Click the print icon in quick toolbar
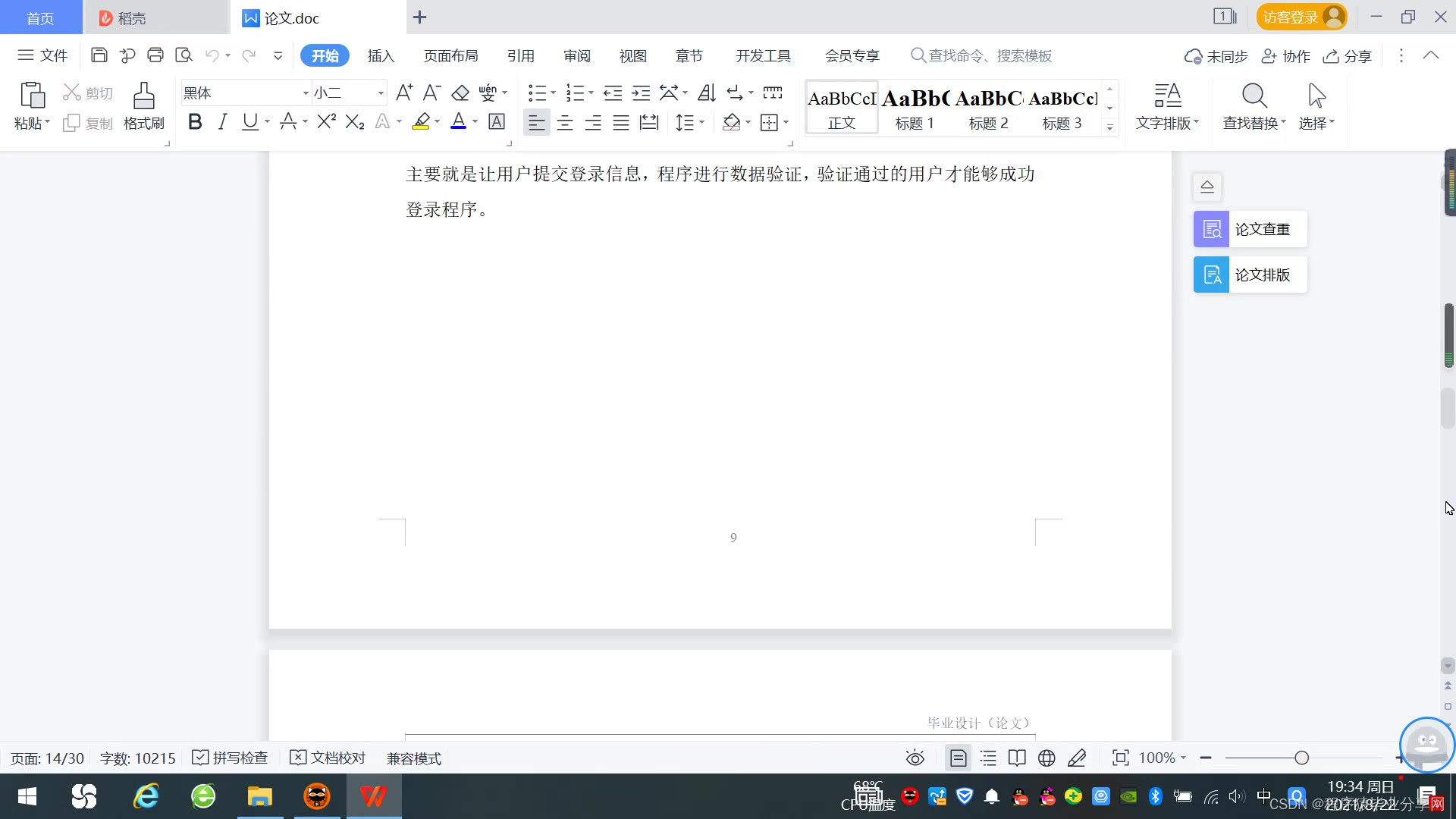Viewport: 1456px width, 819px height. [155, 55]
